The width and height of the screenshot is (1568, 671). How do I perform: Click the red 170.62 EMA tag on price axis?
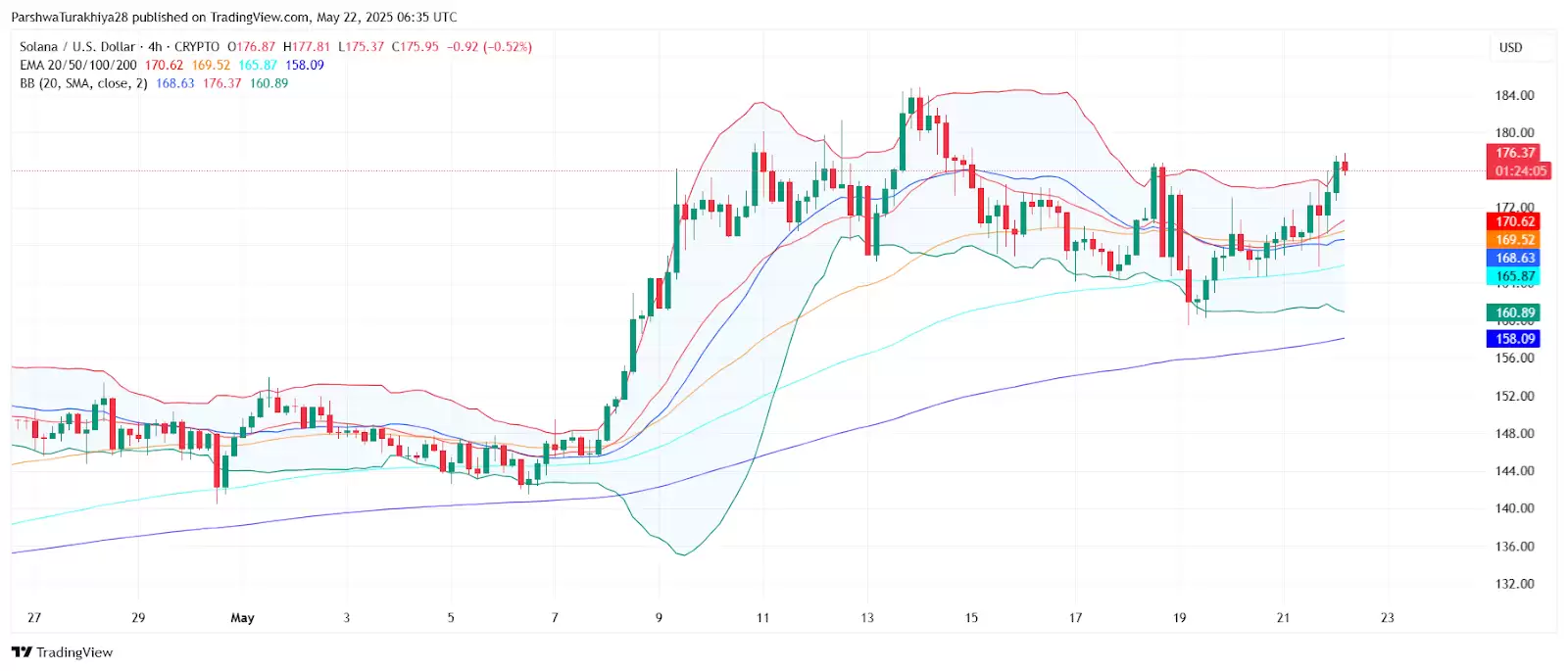pos(1514,222)
